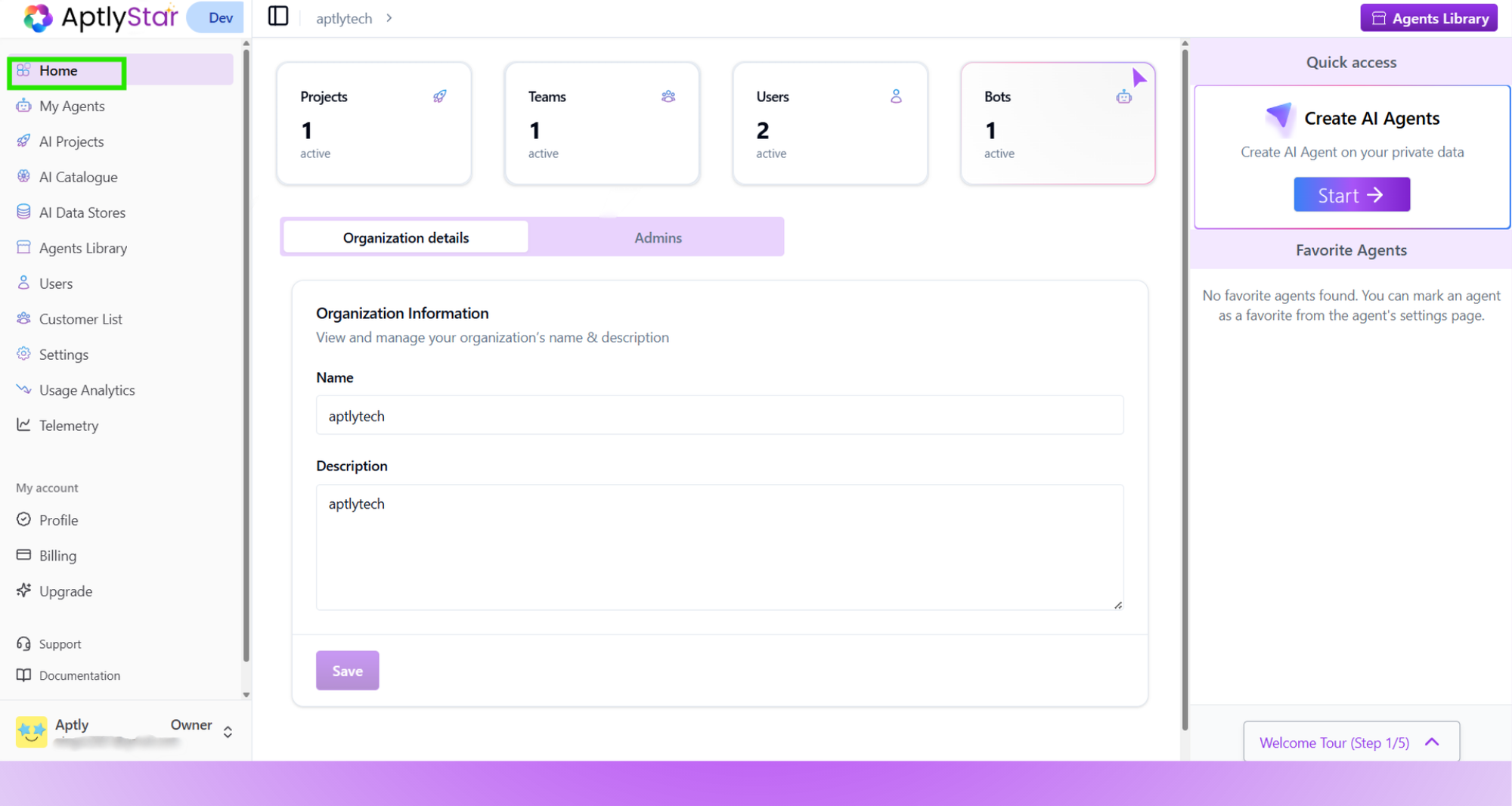
Task: Select the AI Projects rocket icon
Action: click(x=23, y=141)
